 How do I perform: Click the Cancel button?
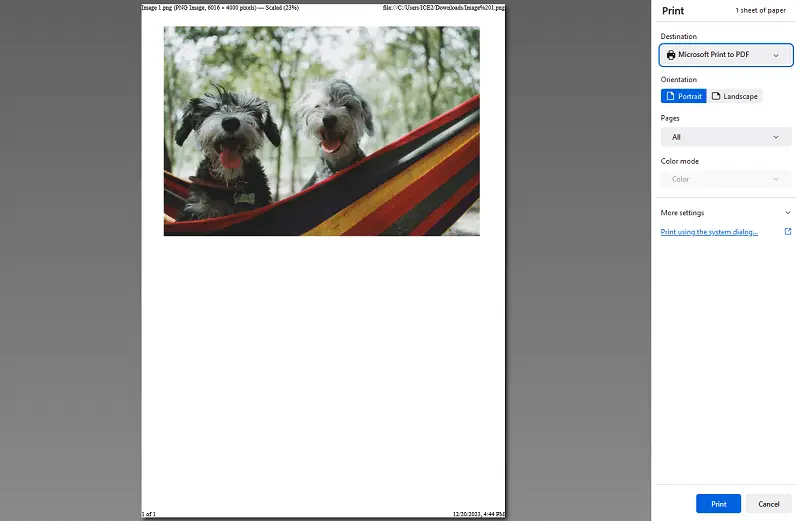click(x=768, y=504)
